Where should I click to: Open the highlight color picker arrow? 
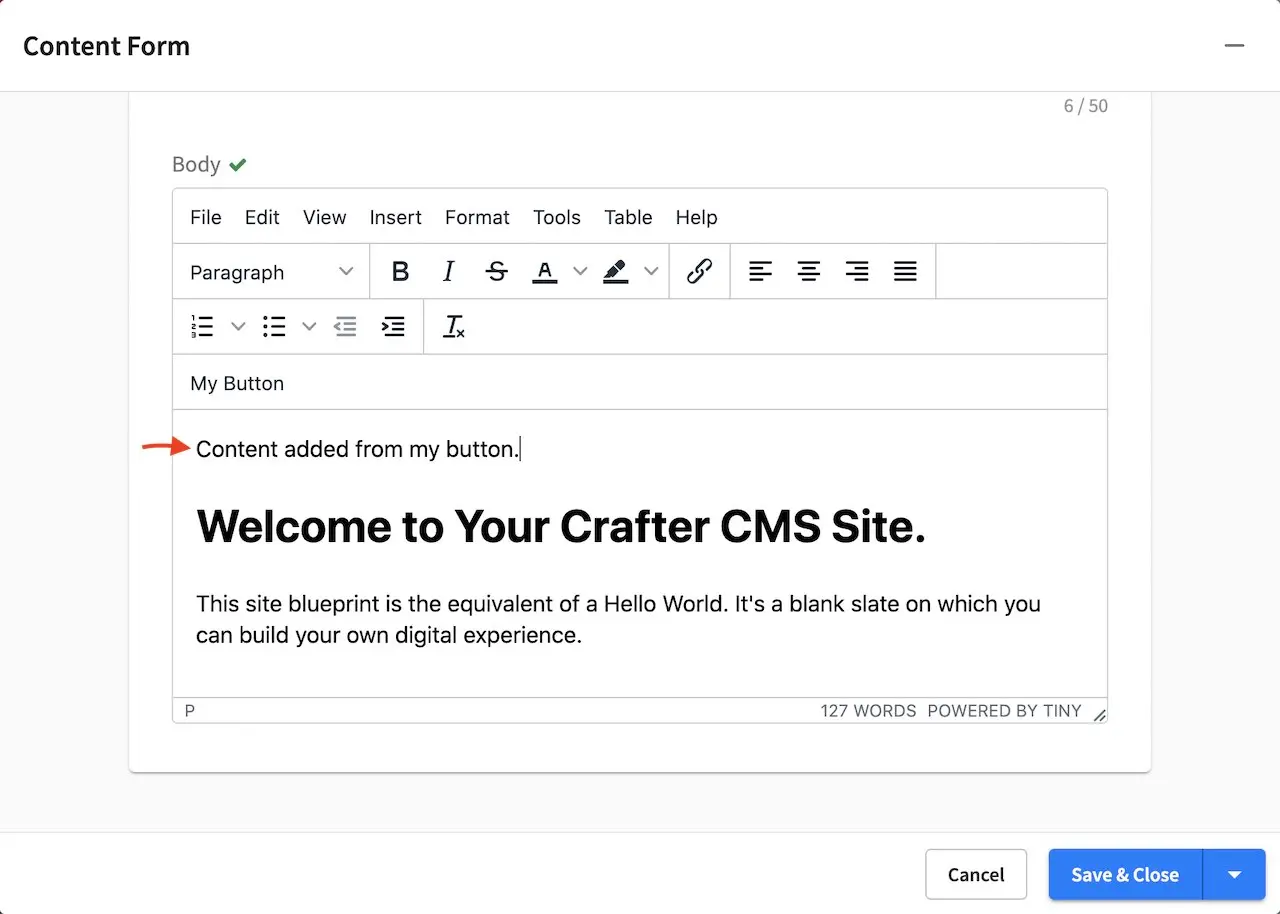coord(651,272)
